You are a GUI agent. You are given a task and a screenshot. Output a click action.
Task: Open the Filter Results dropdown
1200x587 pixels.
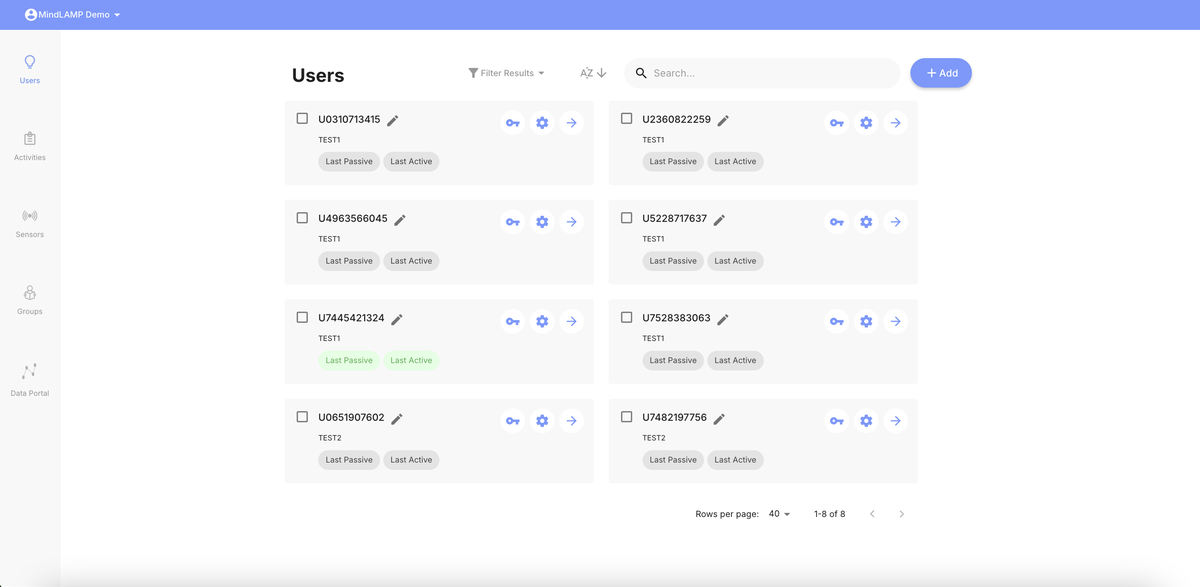506,72
